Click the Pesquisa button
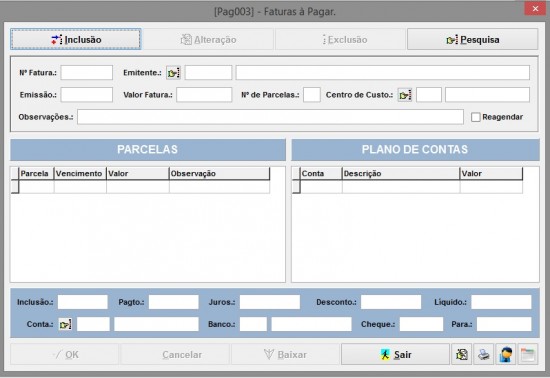 [472, 39]
